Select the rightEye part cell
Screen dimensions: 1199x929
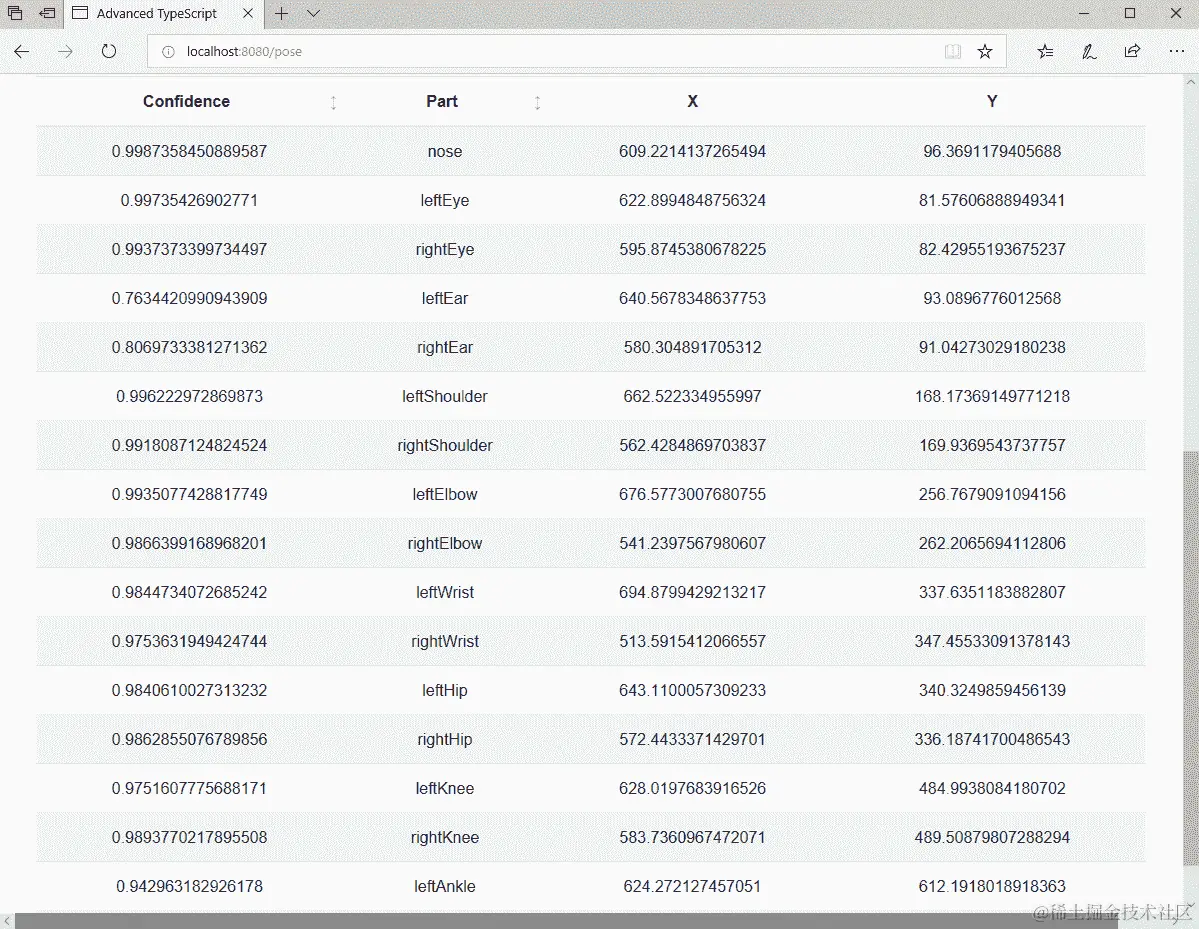[x=444, y=249]
